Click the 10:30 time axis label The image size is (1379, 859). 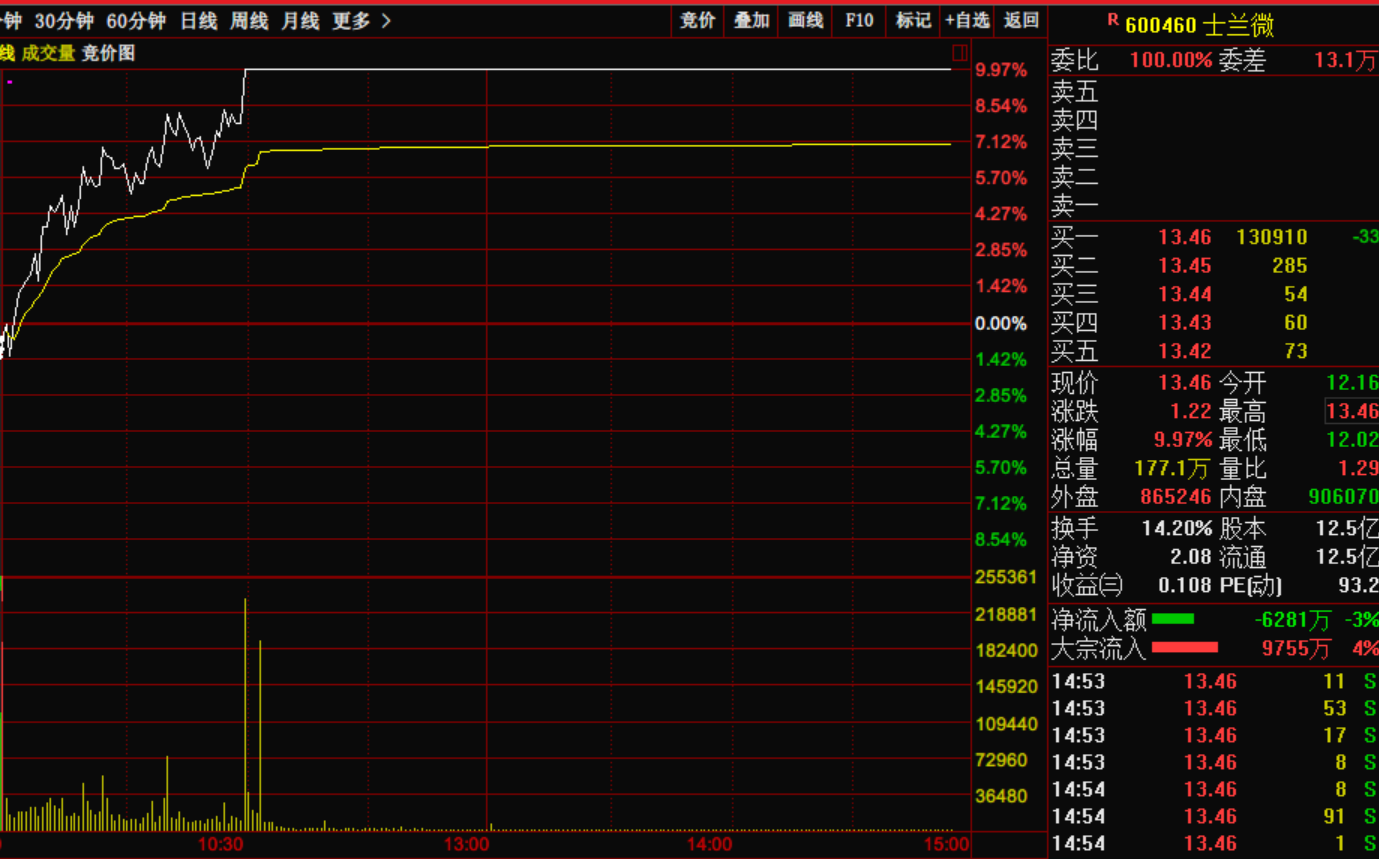pos(221,845)
